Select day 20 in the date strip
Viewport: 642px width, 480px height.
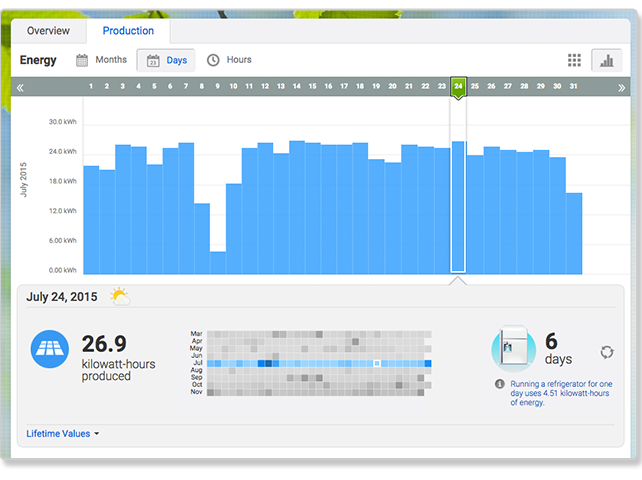pos(392,86)
